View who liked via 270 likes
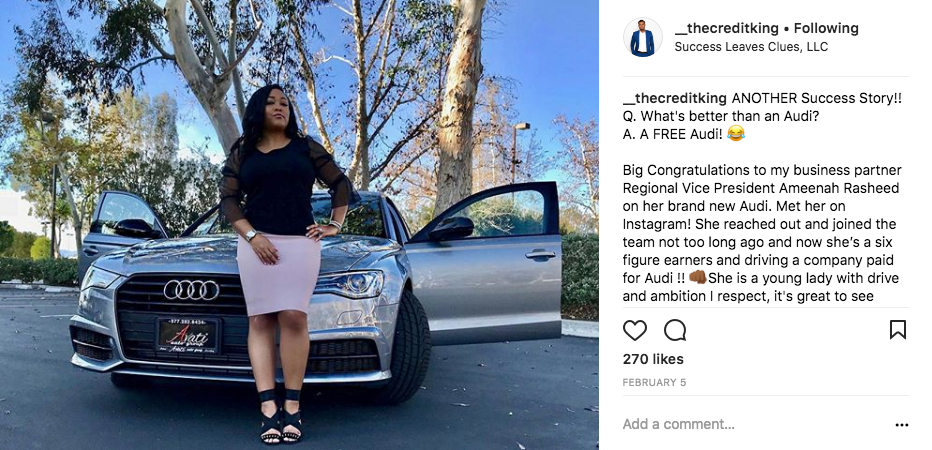This screenshot has height=450, width=932. (653, 359)
